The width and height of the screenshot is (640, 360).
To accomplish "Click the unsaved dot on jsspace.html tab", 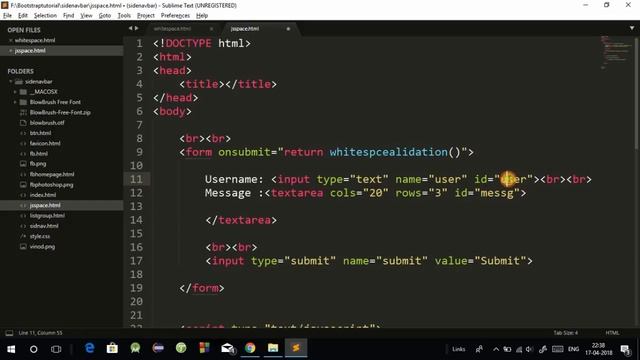I will 288,29.
